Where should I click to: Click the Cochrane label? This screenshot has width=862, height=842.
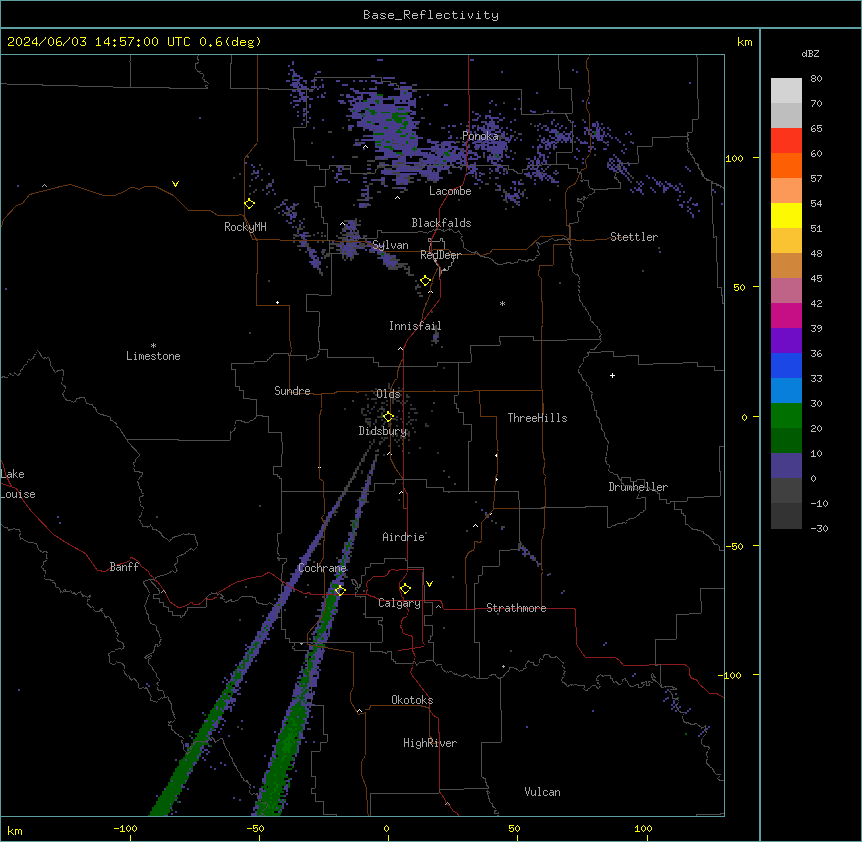(322, 568)
